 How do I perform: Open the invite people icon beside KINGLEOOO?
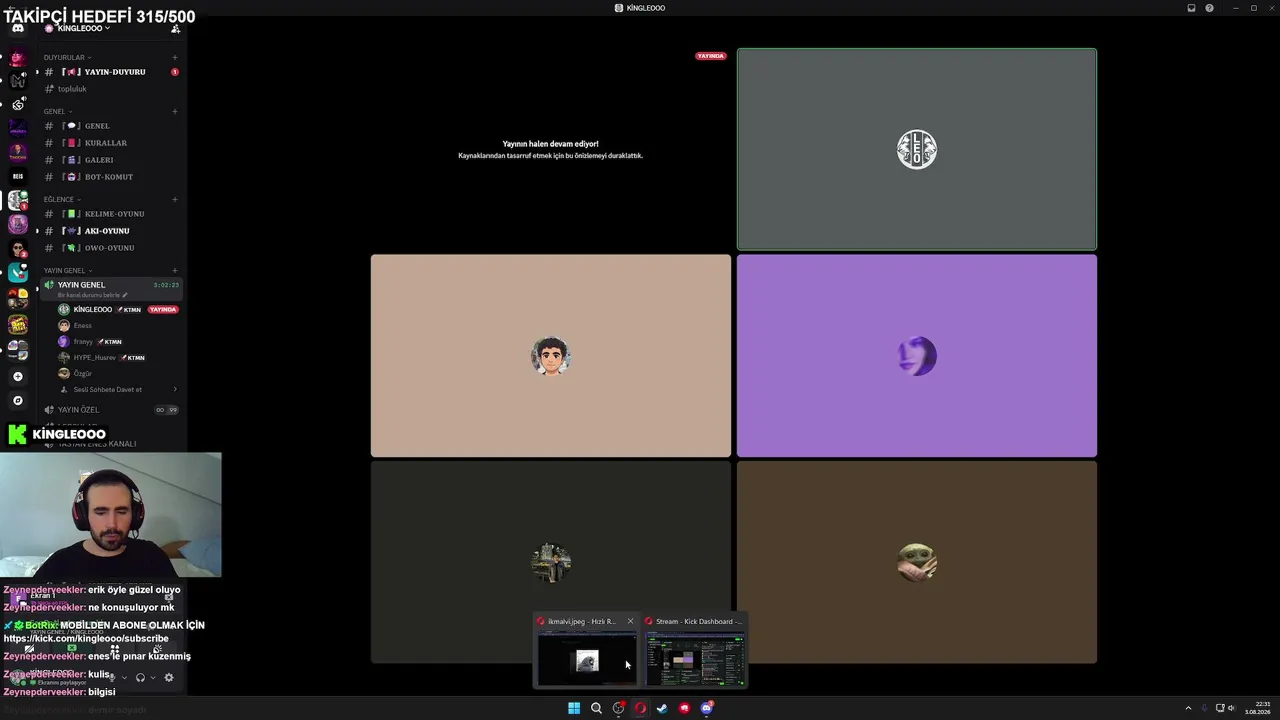(x=175, y=28)
